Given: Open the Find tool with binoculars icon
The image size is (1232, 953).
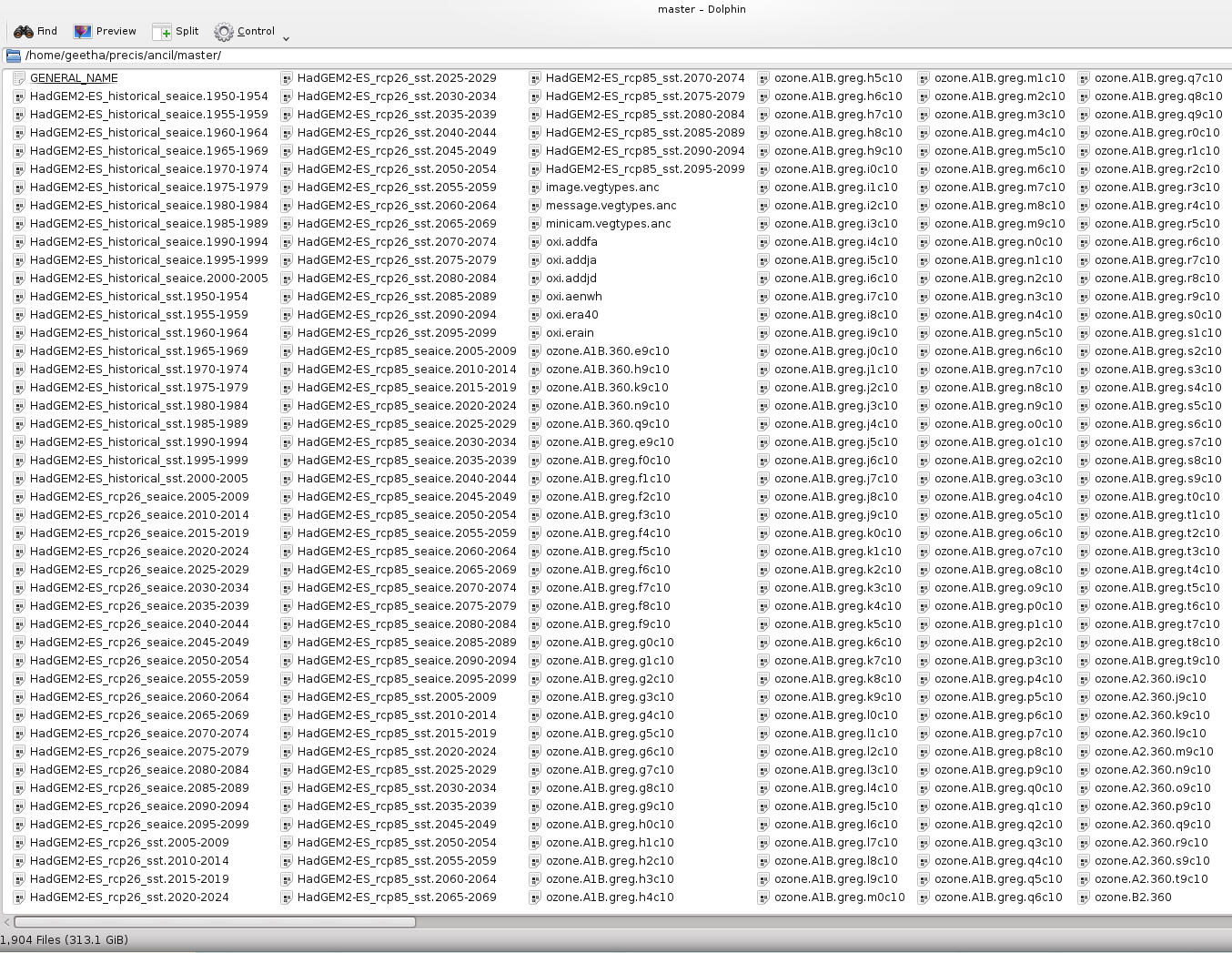Looking at the screenshot, I should (35, 31).
